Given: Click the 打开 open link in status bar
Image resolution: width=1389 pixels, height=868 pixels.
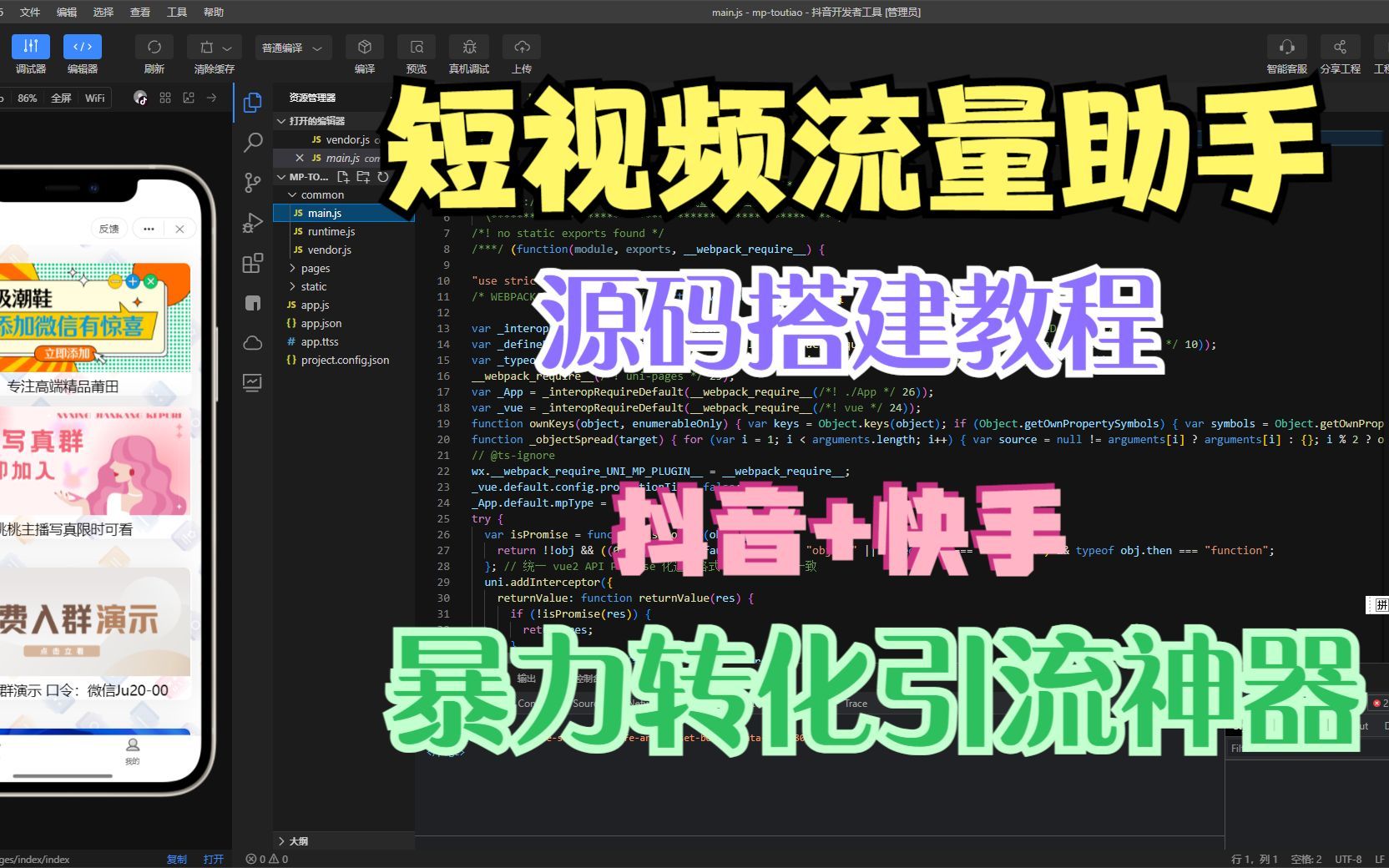Looking at the screenshot, I should 214,859.
